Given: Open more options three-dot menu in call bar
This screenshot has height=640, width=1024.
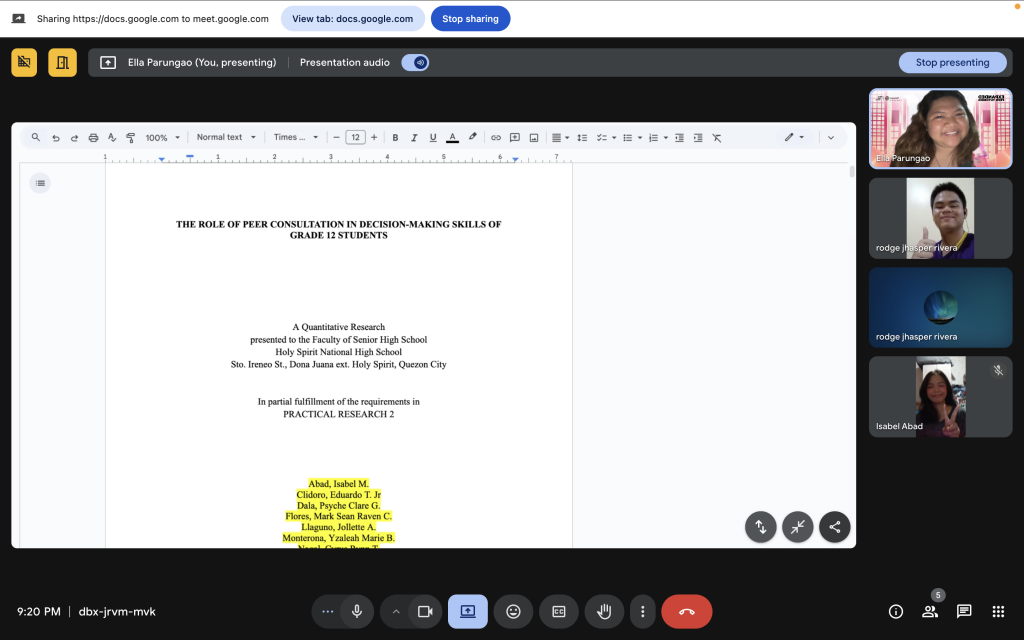Looking at the screenshot, I should (x=643, y=611).
